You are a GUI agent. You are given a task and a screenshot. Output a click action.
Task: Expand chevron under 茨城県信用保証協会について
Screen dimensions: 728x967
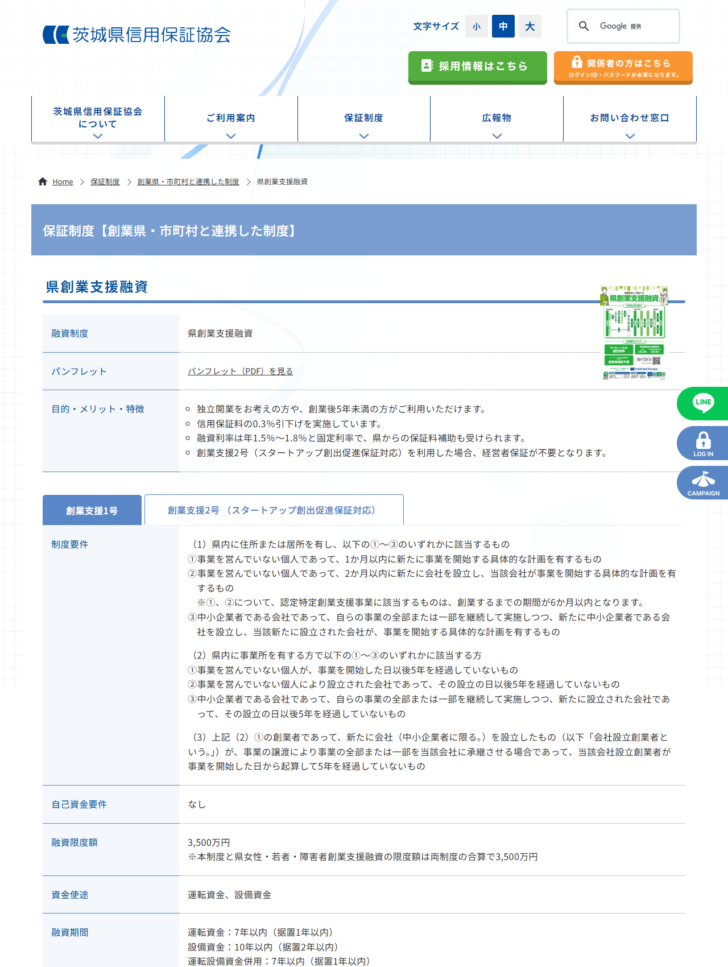[97, 136]
